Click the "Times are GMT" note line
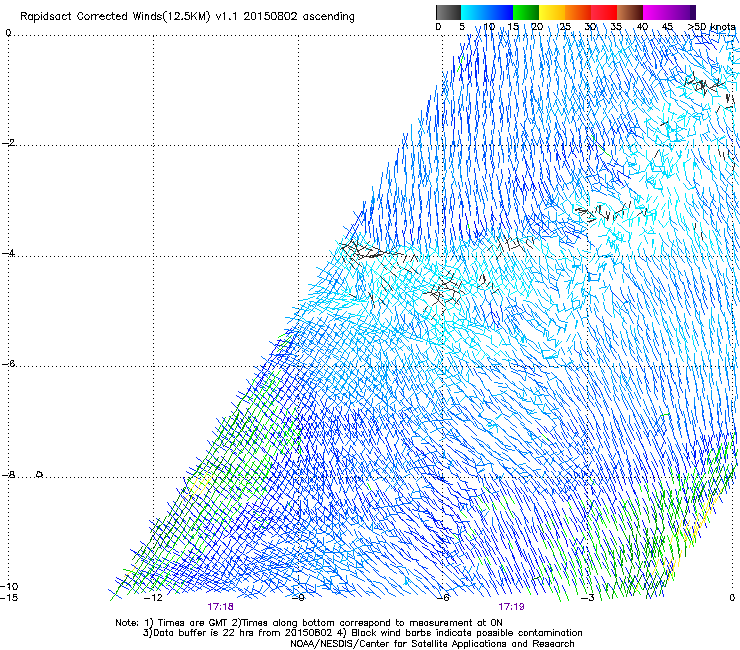Viewport: 740px width, 650px height. (309, 623)
